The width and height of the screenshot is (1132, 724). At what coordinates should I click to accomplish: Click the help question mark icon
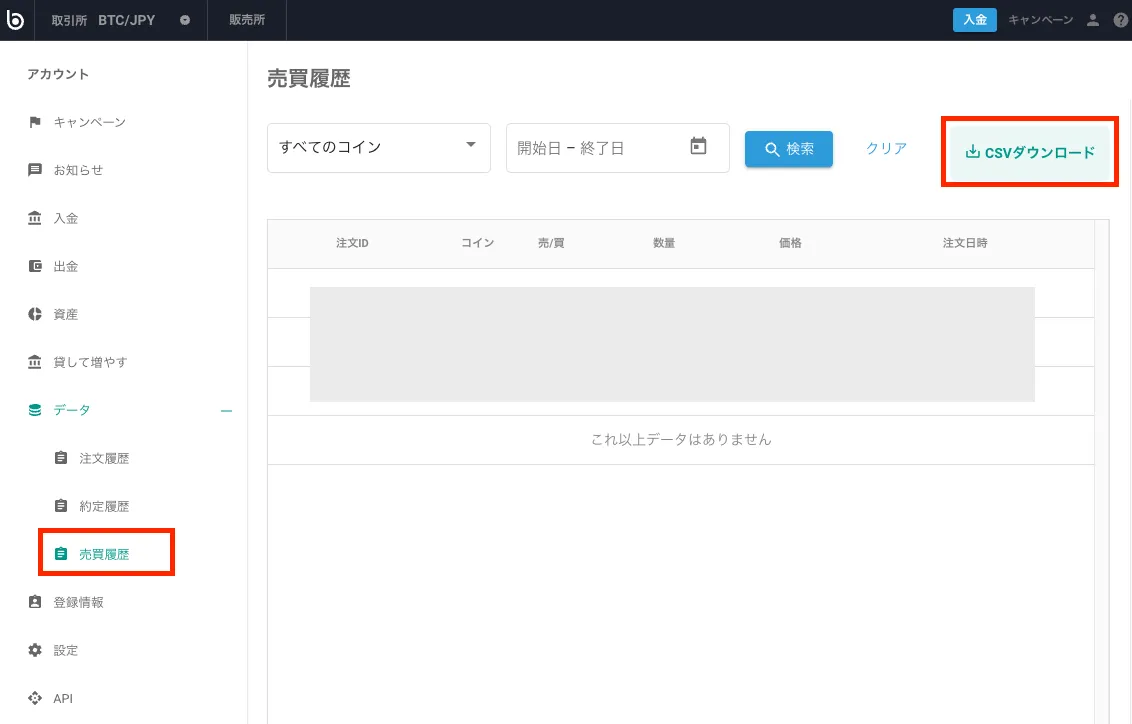pos(1120,20)
